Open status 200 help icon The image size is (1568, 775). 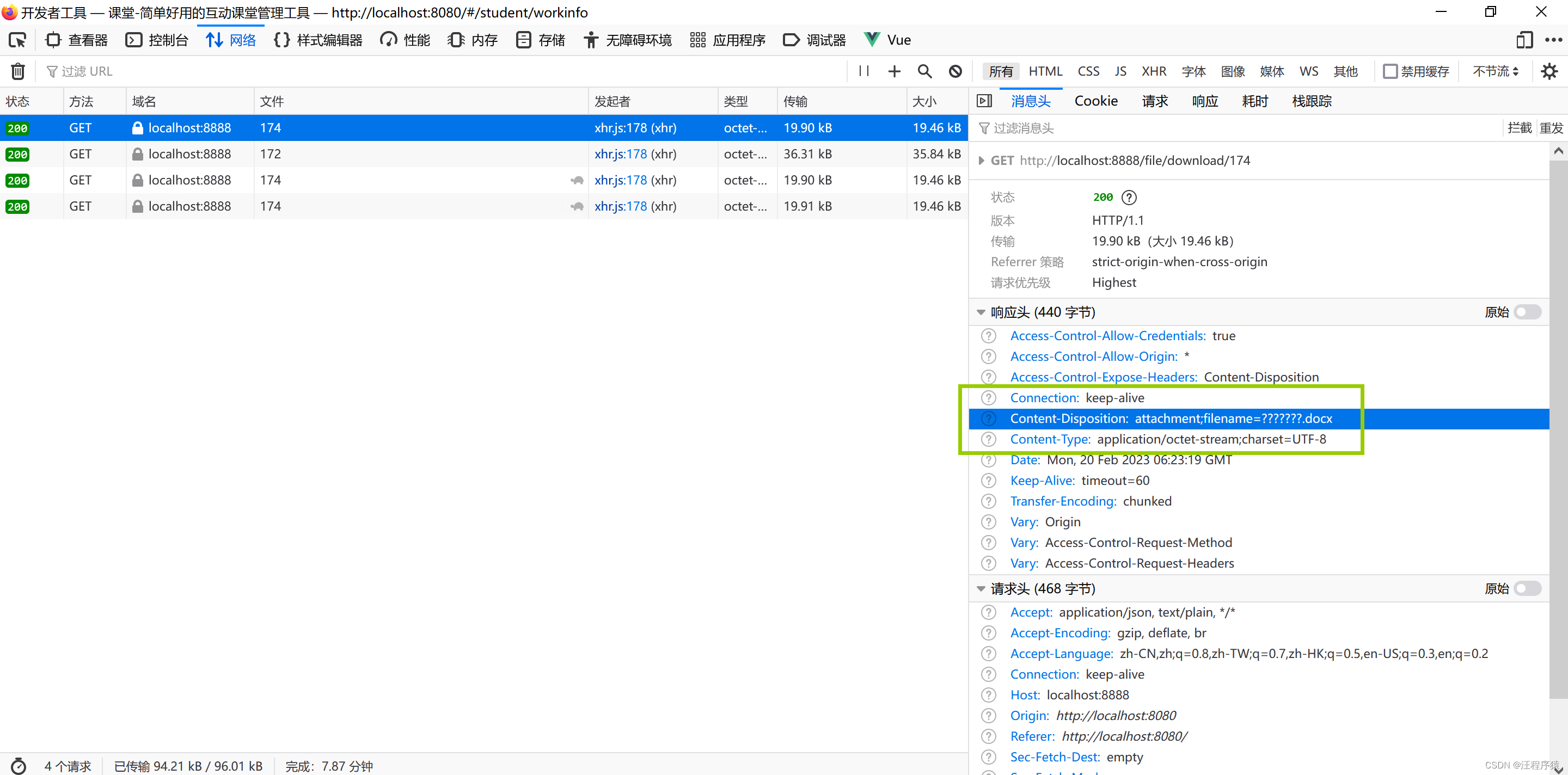(x=1129, y=197)
